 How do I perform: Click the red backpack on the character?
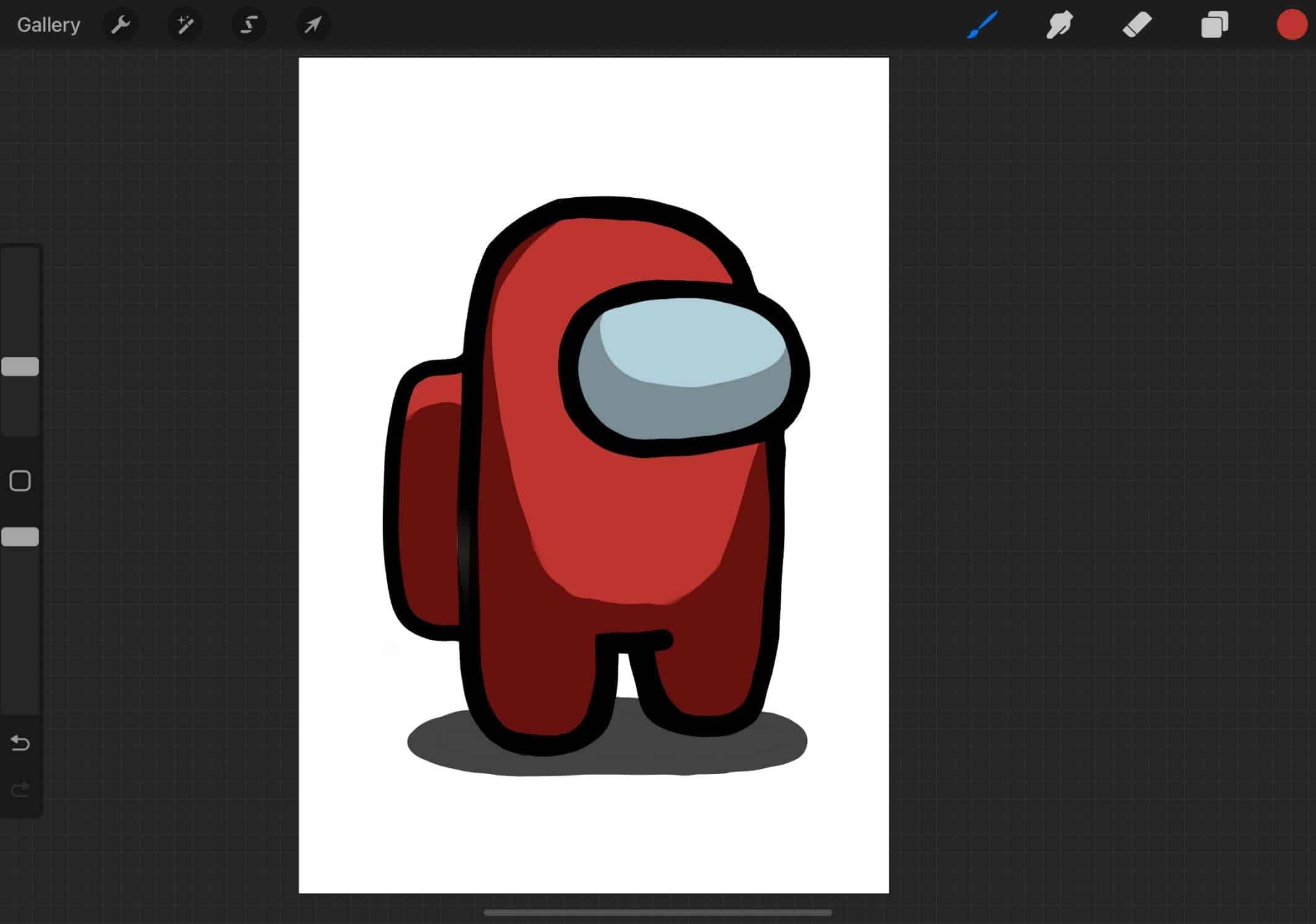click(428, 509)
